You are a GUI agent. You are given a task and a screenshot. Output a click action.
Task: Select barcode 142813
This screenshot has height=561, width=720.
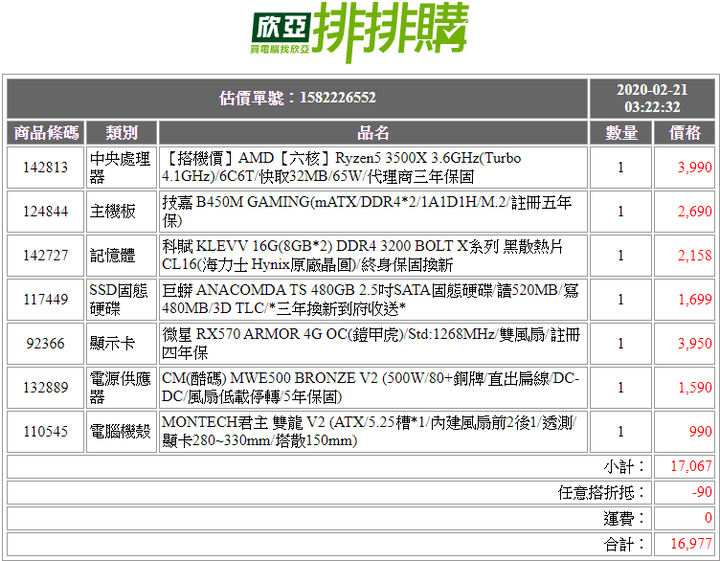(45, 167)
